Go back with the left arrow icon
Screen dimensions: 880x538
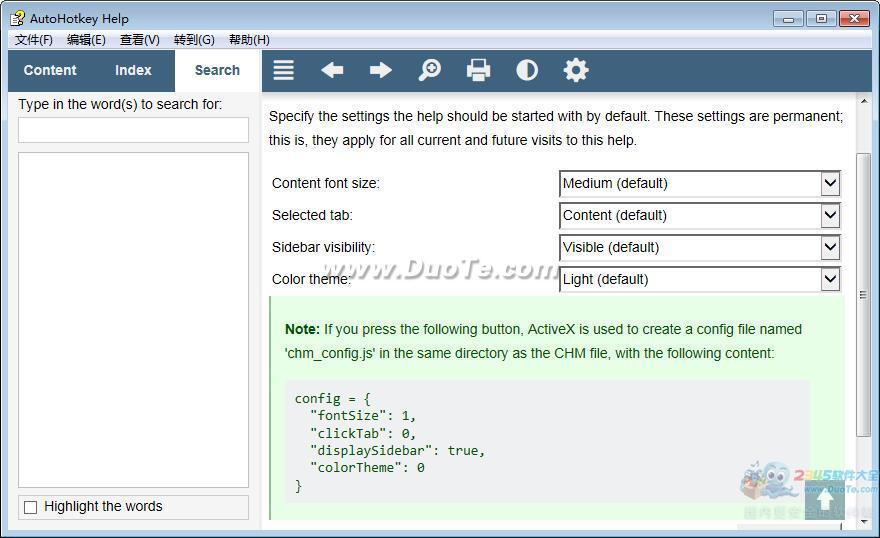tap(332, 70)
